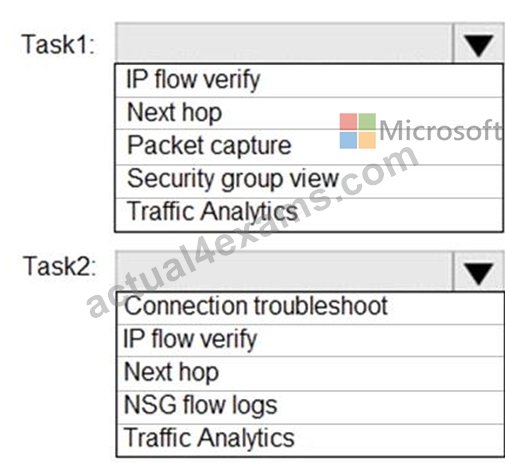Click the Microsoft four-square logo icon
The width and height of the screenshot is (505, 463).
[x=358, y=131]
